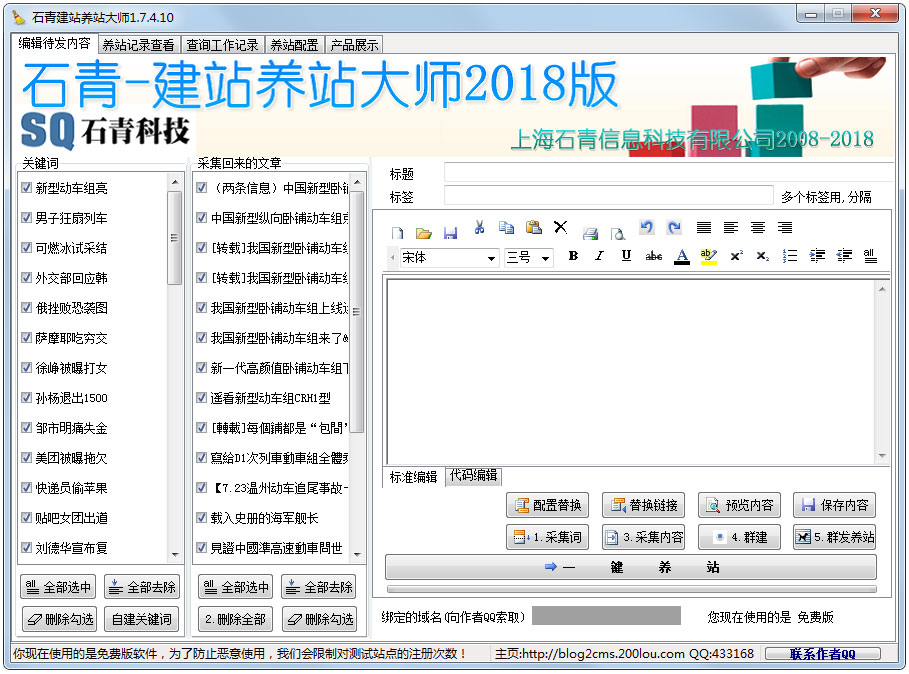
Task: Apply subscript formatting
Action: (x=763, y=256)
